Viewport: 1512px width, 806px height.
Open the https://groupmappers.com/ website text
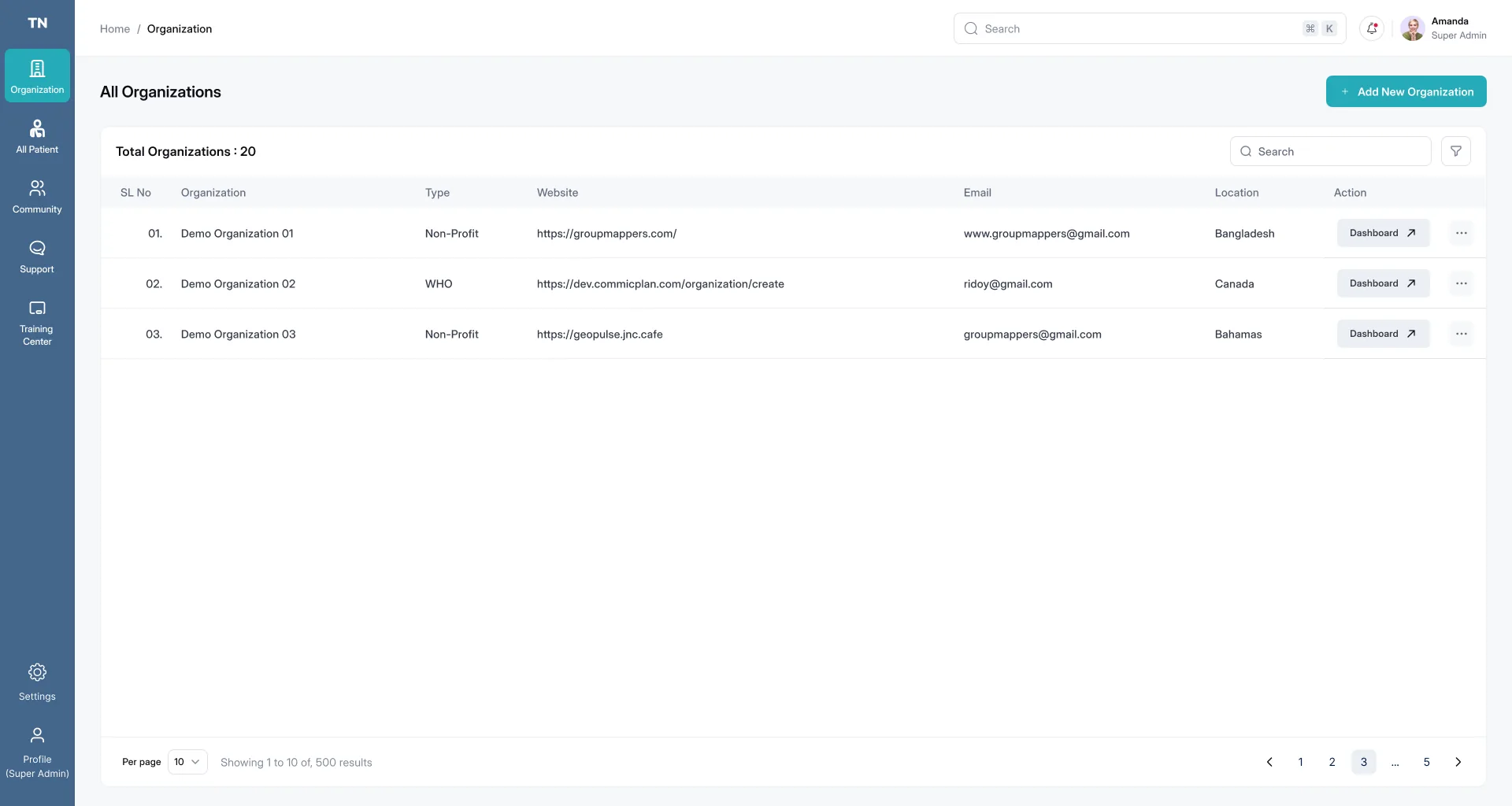click(x=607, y=234)
